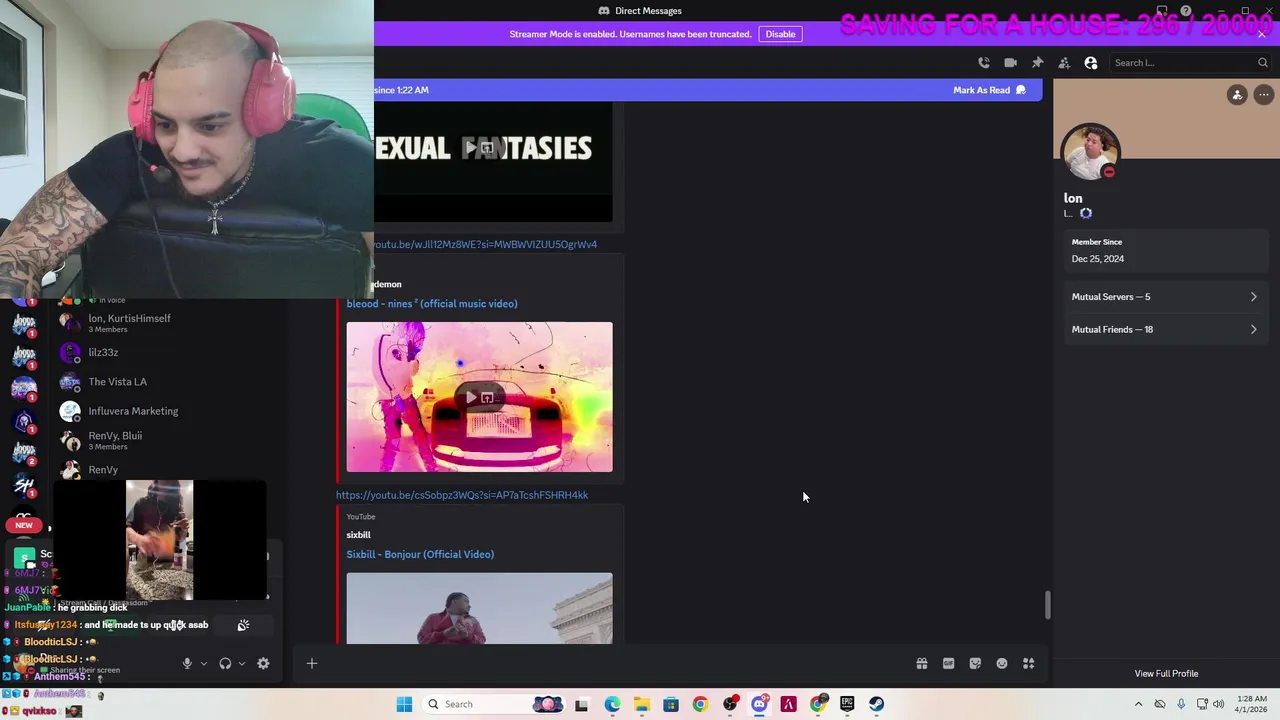The image size is (1280, 720).
Task: Open the "bleood - nines" video title link
Action: point(432,304)
